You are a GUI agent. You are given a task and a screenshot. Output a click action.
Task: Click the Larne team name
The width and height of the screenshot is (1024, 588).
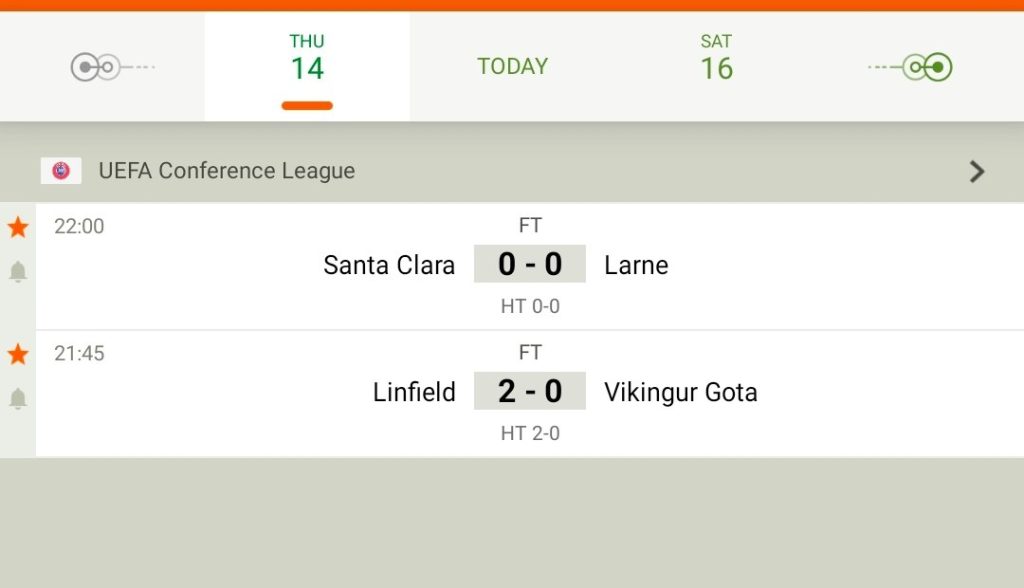pyautogui.click(x=636, y=265)
